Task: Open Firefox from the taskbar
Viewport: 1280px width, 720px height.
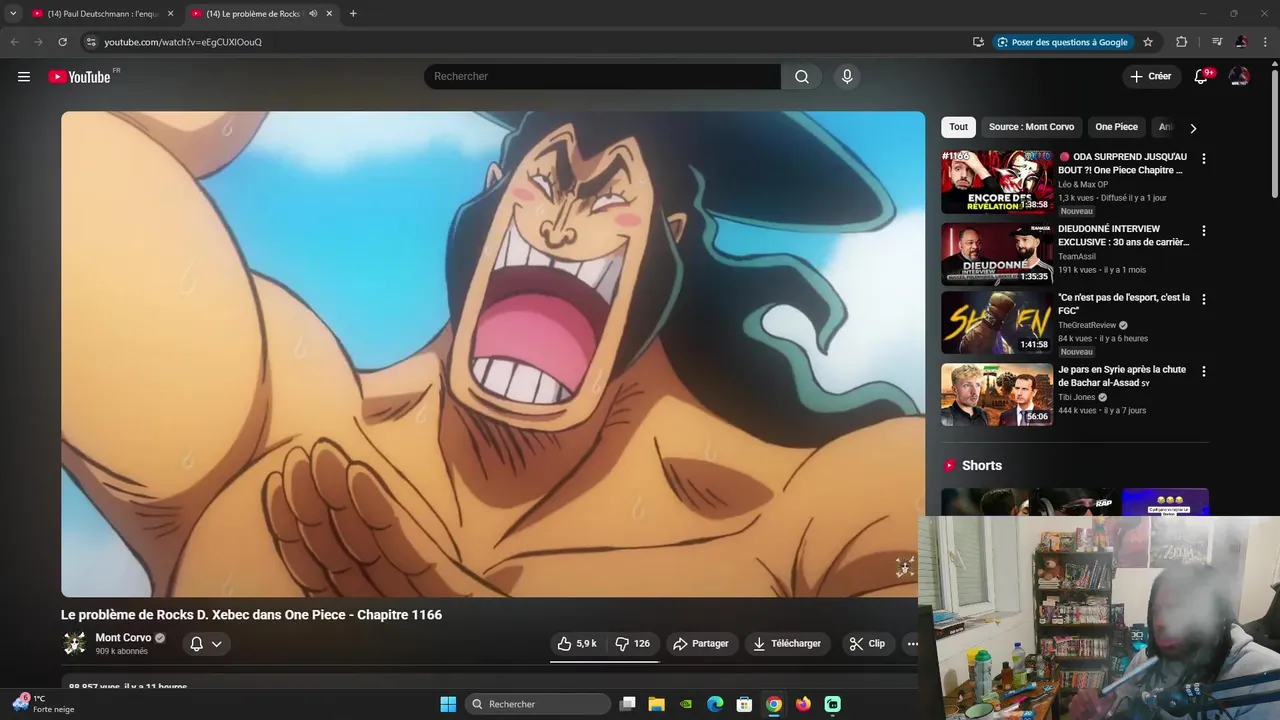Action: [x=803, y=704]
